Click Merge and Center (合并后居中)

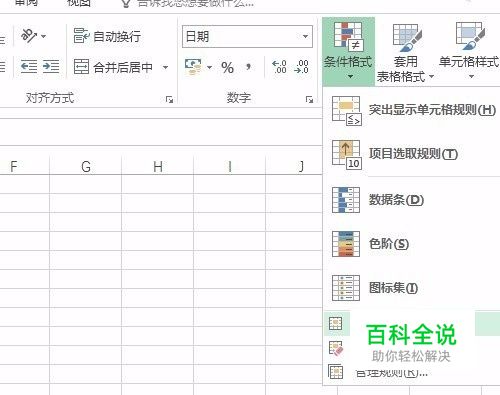(x=113, y=67)
